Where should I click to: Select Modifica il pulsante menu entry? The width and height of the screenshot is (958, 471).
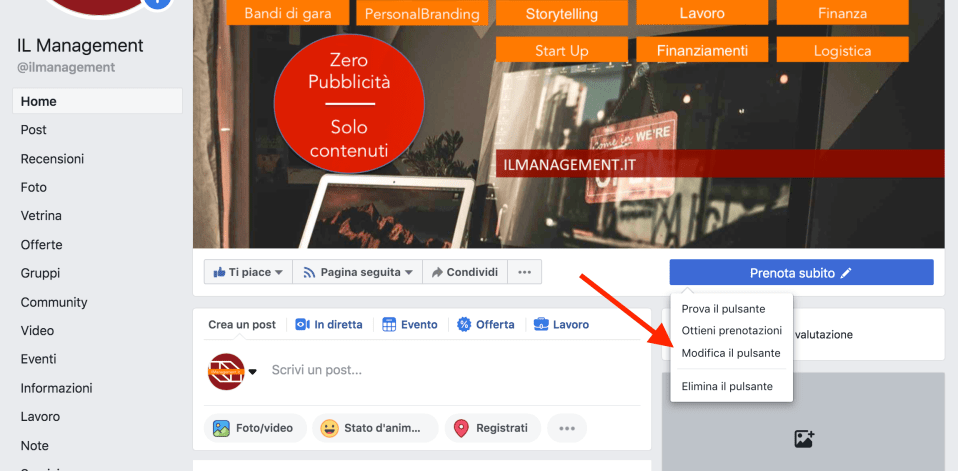(x=730, y=353)
